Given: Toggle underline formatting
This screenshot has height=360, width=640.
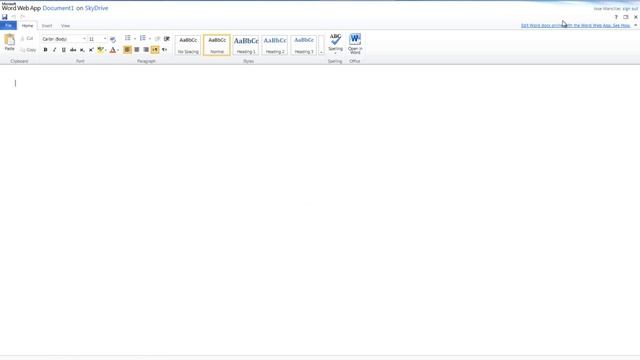Looking at the screenshot, I should (x=64, y=50).
